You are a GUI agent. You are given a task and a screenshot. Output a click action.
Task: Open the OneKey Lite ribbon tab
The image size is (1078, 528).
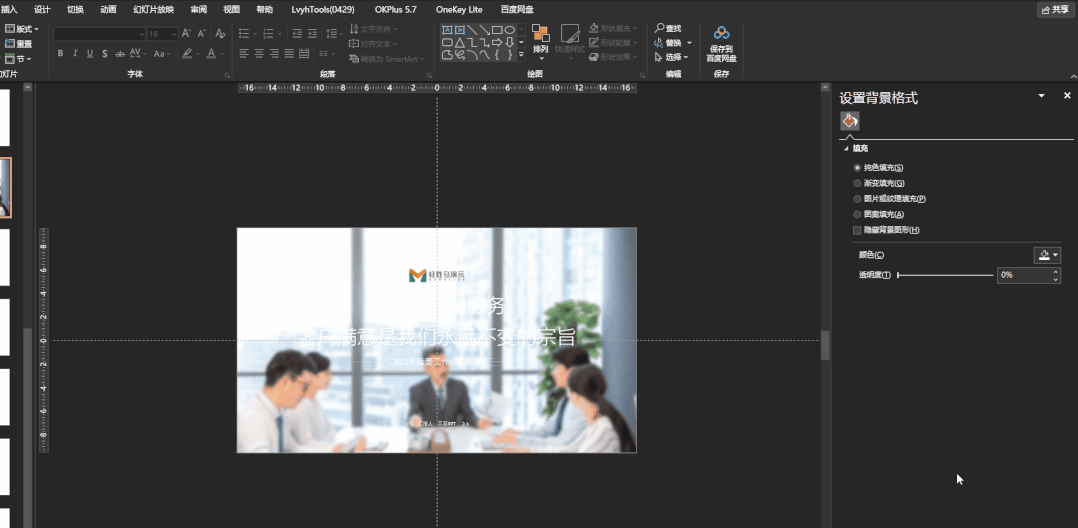coord(459,10)
